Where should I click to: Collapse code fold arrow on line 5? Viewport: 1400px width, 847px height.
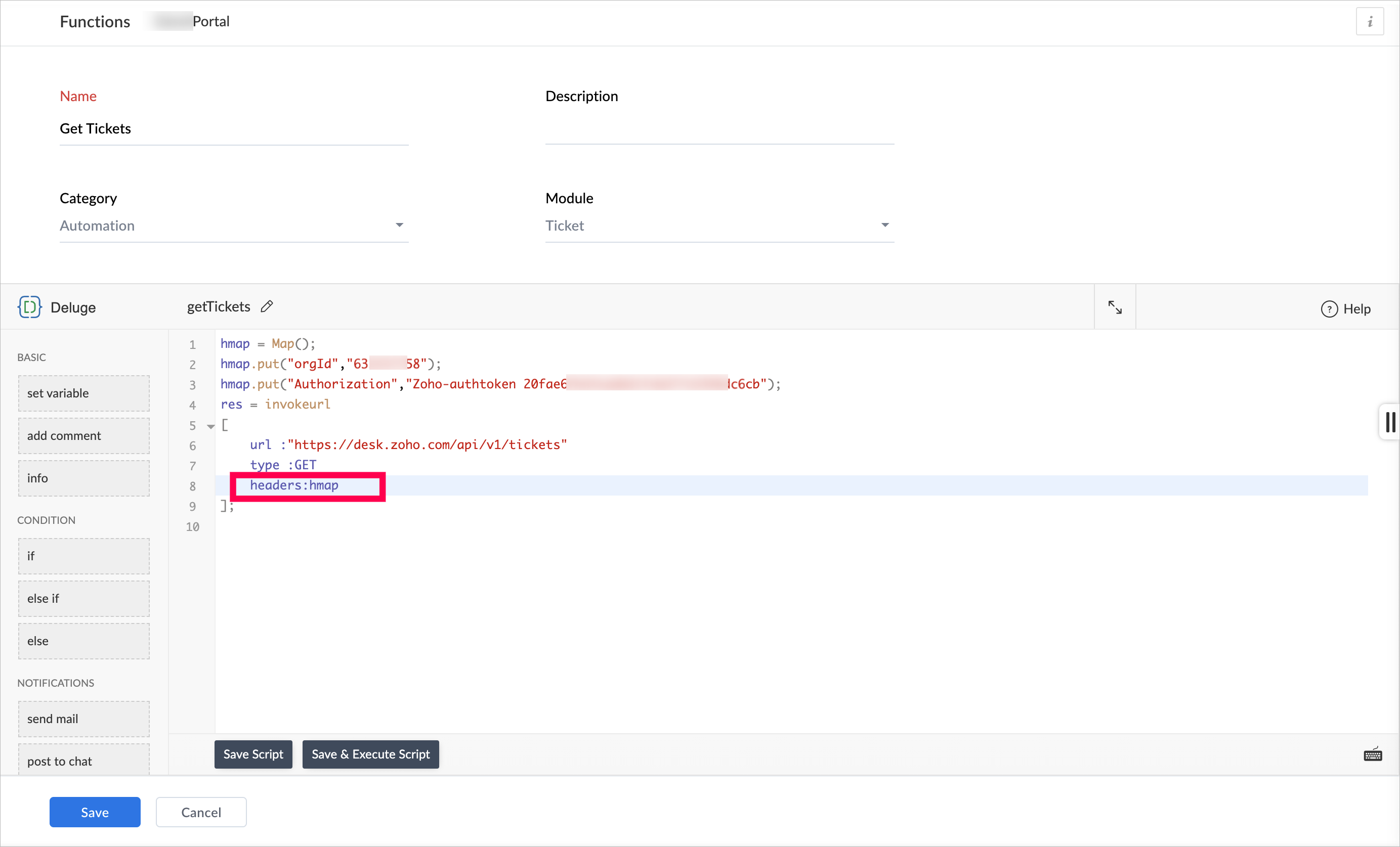click(x=211, y=426)
